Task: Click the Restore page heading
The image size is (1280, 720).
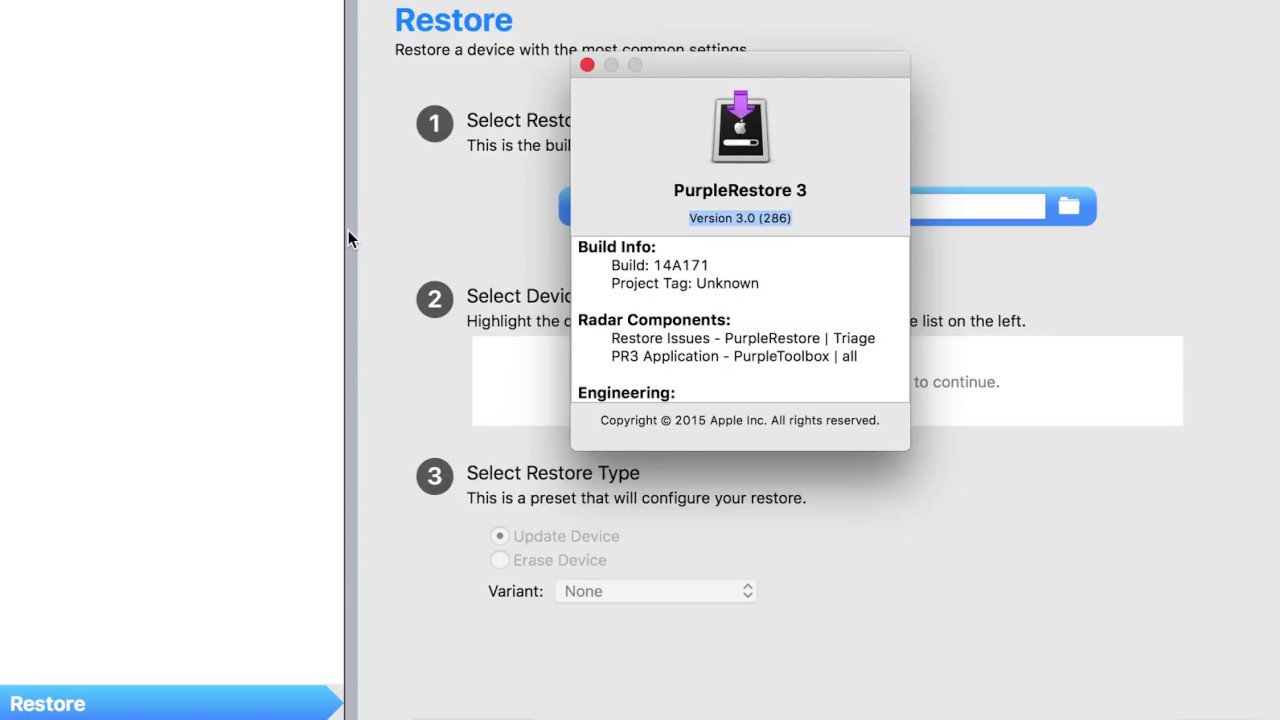Action: coord(454,19)
